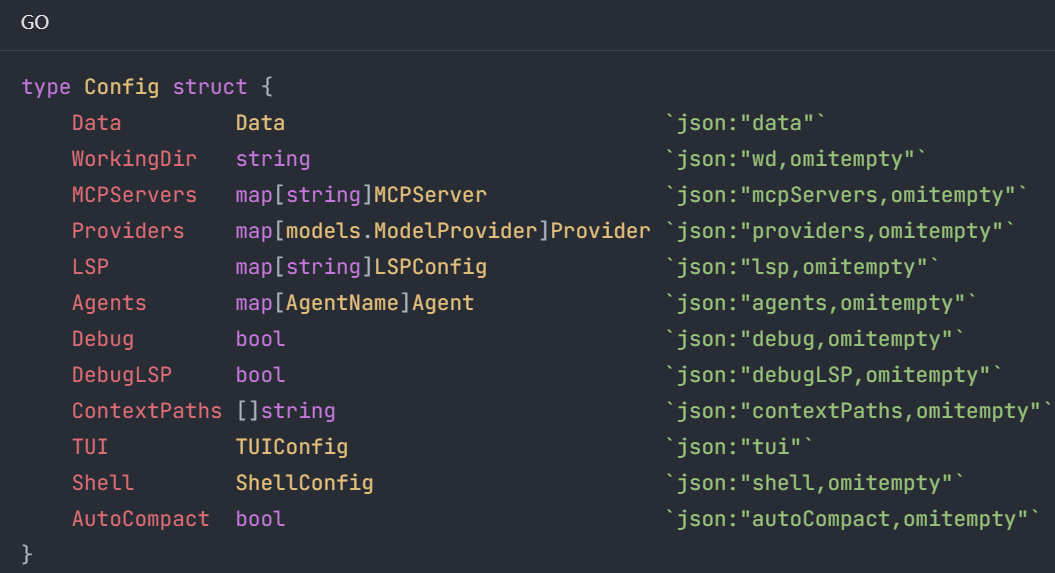Click the TUIConfig type name
The height and width of the screenshot is (573, 1055).
coord(291,447)
